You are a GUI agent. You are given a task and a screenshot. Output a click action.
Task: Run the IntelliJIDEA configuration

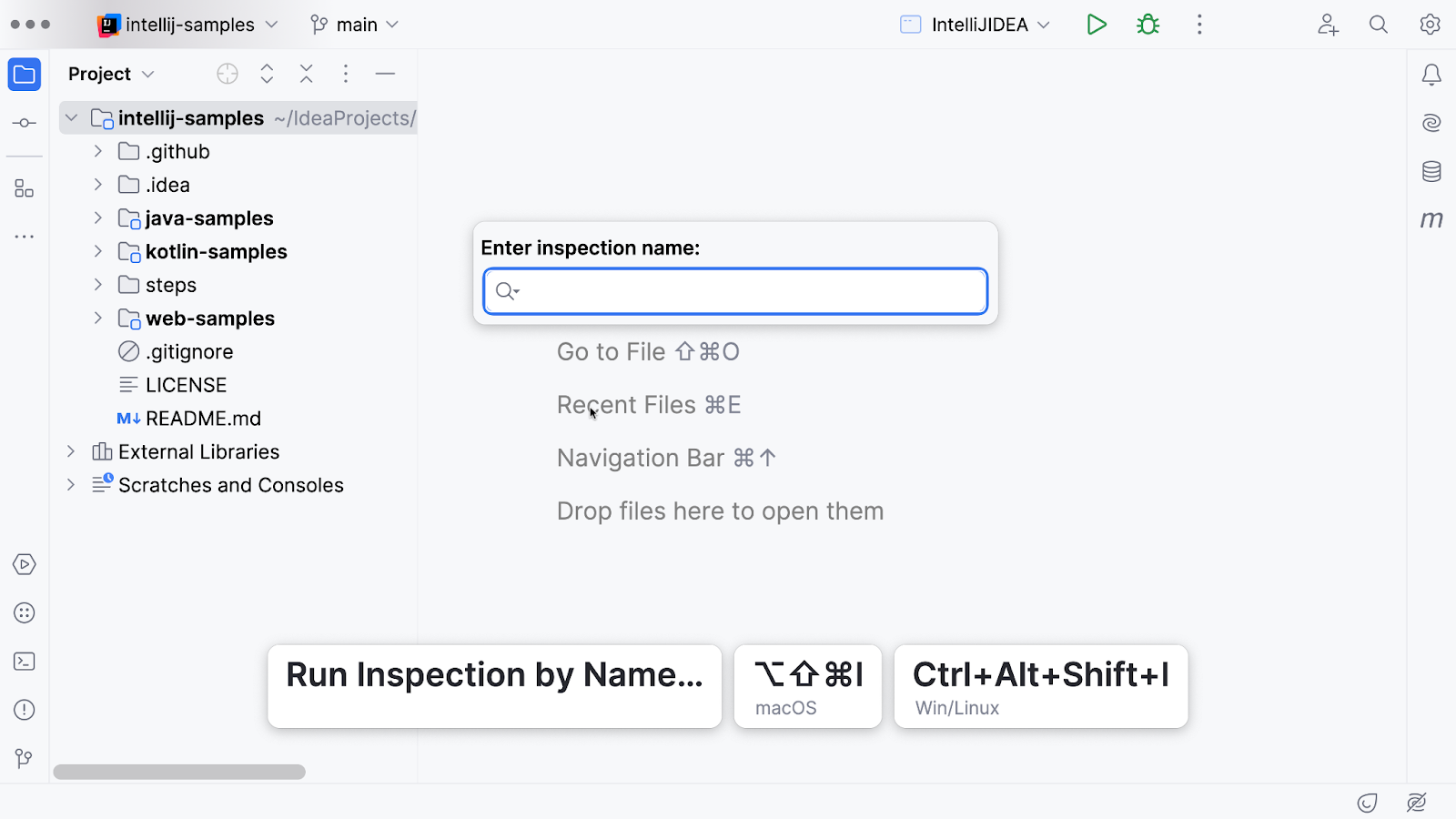click(1097, 25)
